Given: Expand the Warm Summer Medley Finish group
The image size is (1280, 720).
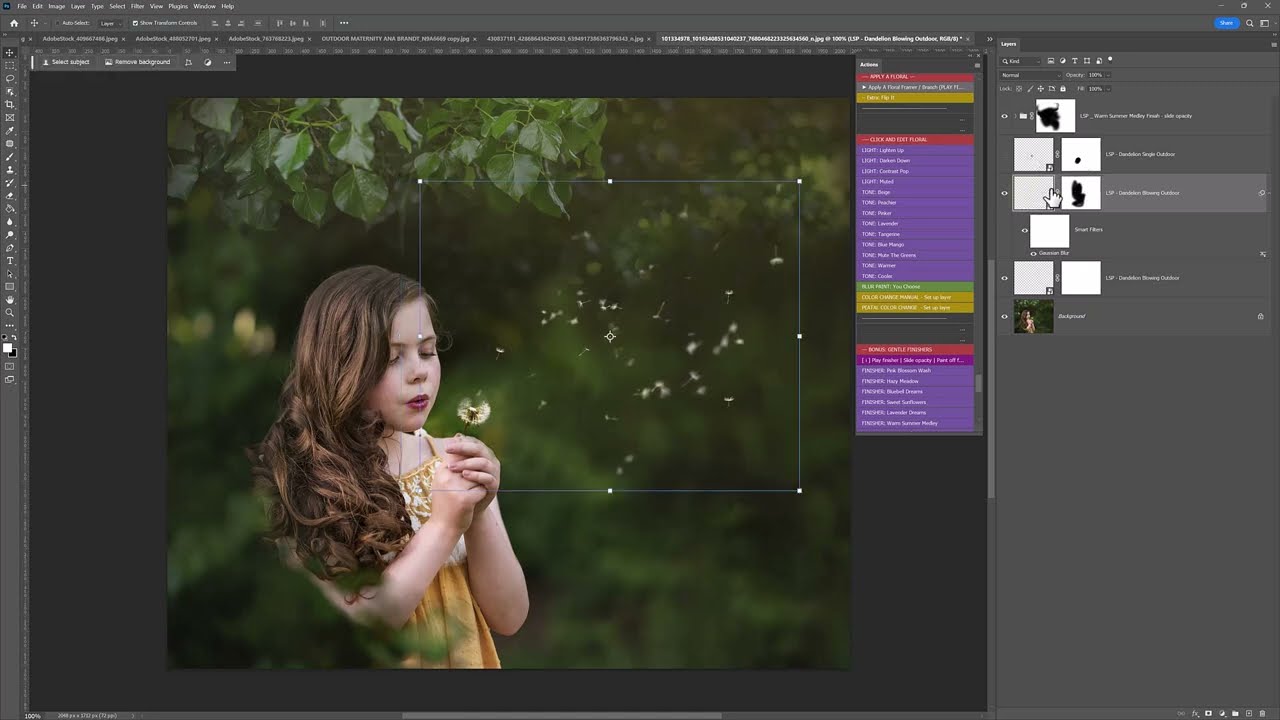Looking at the screenshot, I should click(1014, 116).
